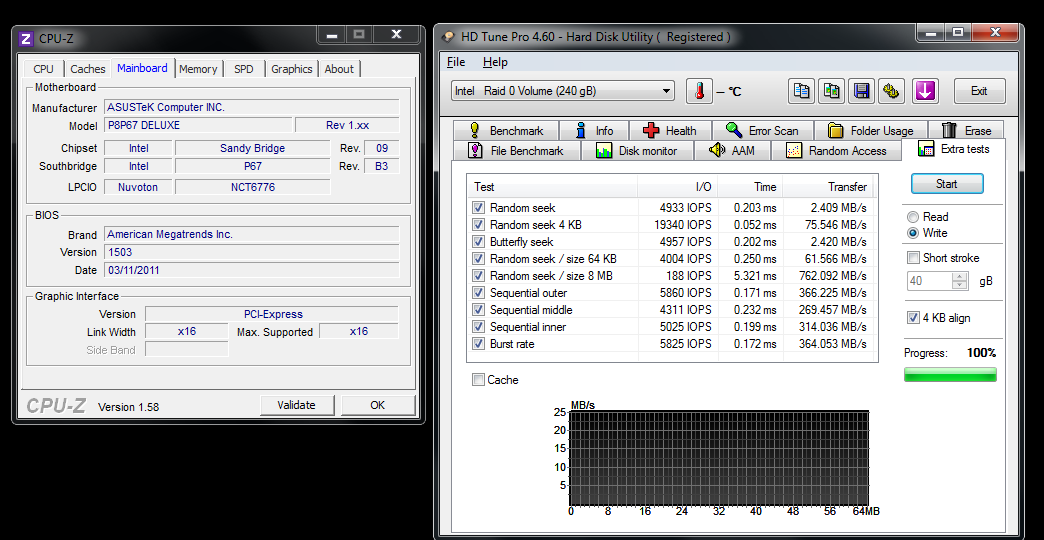Uncheck the Sequential outer test
The width and height of the screenshot is (1044, 540).
pyautogui.click(x=478, y=293)
